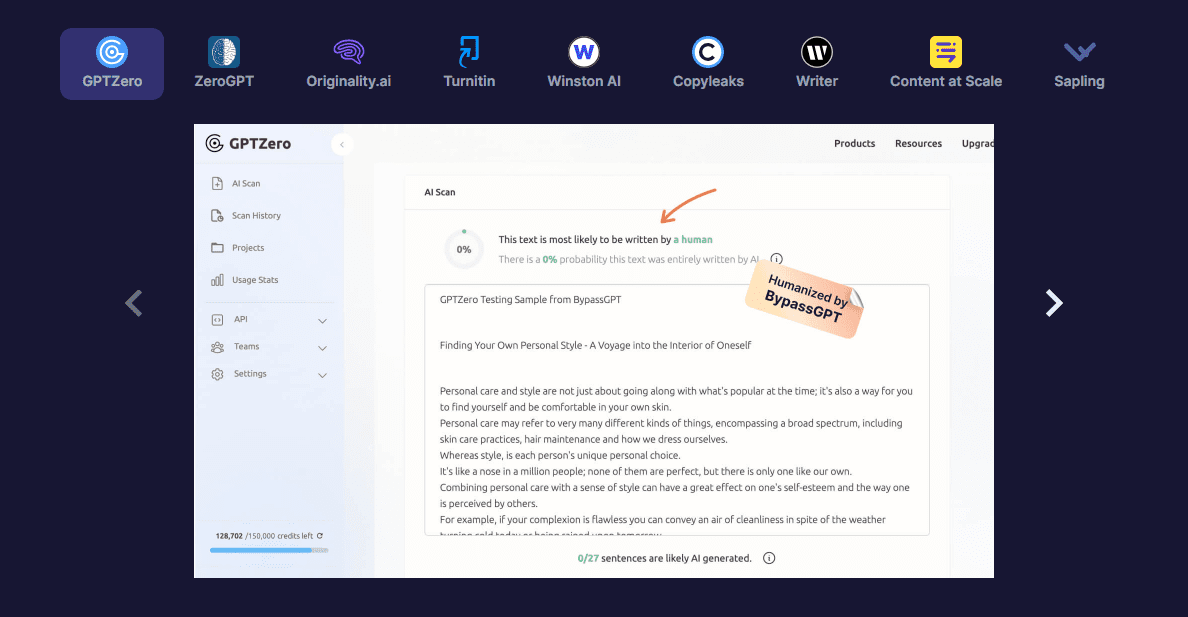Click the Originality.ai brain swirl icon
The width and height of the screenshot is (1188, 617).
tap(349, 52)
